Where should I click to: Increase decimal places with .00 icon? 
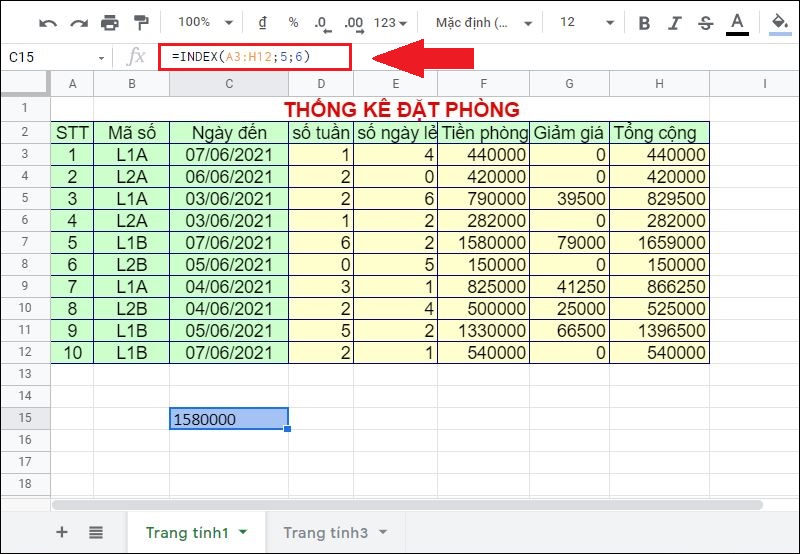[353, 22]
